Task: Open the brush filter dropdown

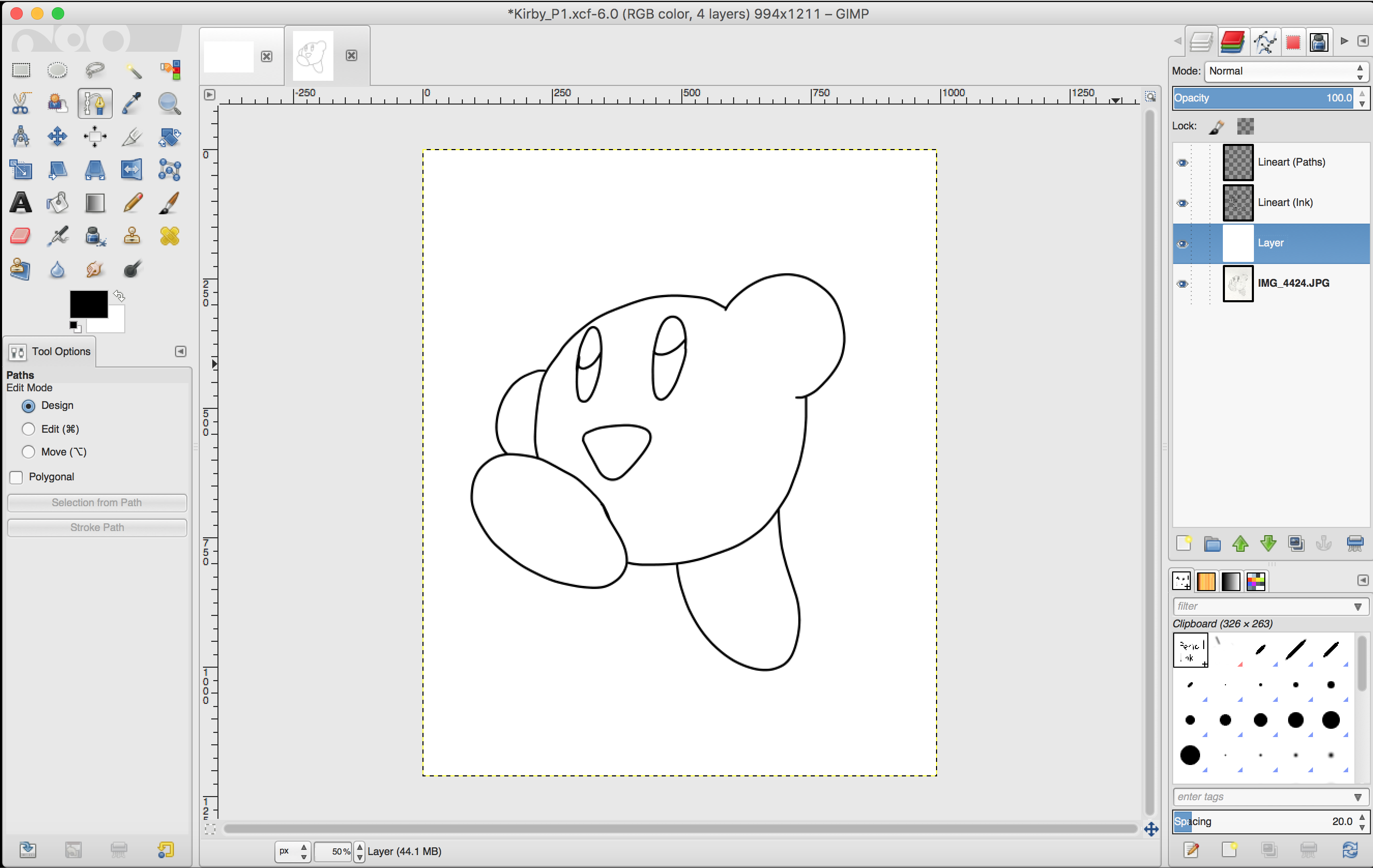Action: click(x=1357, y=607)
